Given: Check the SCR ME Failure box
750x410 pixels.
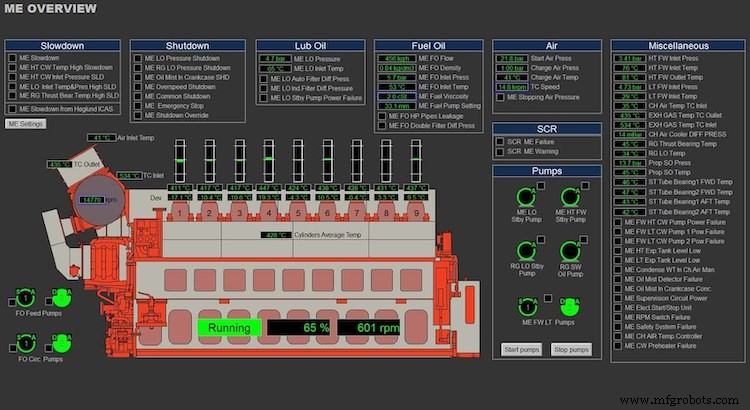Looking at the screenshot, I should [x=501, y=142].
